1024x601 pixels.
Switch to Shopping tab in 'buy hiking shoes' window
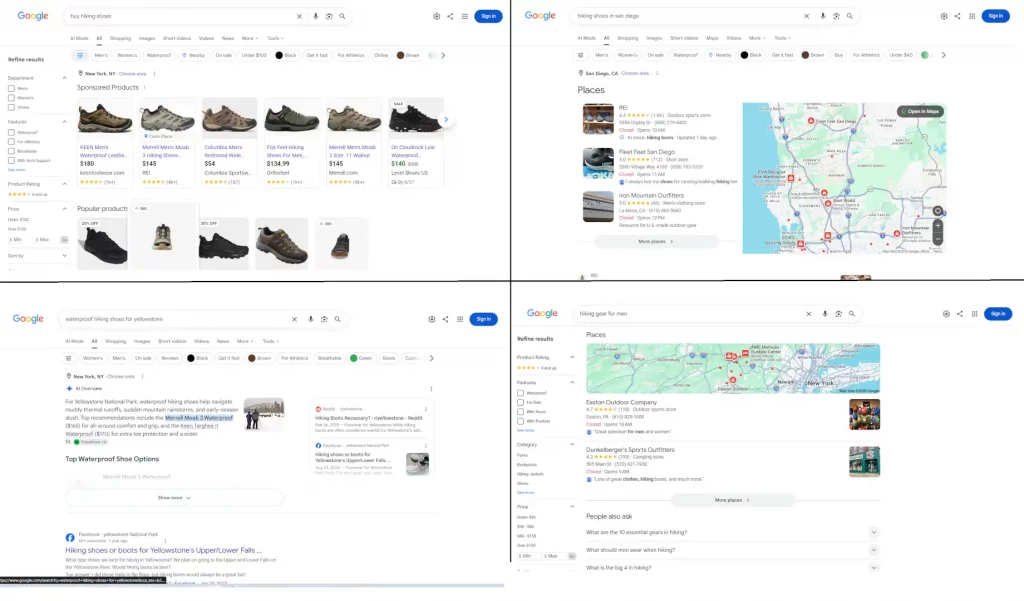click(120, 39)
